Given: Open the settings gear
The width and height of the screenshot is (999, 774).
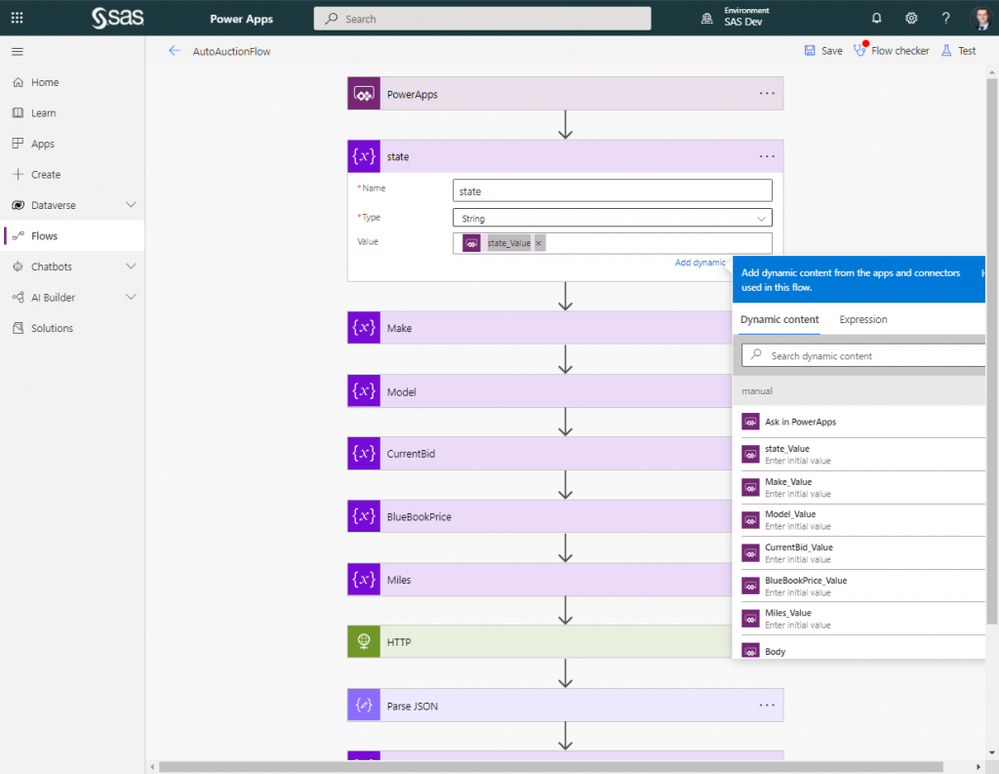Looking at the screenshot, I should [x=911, y=18].
